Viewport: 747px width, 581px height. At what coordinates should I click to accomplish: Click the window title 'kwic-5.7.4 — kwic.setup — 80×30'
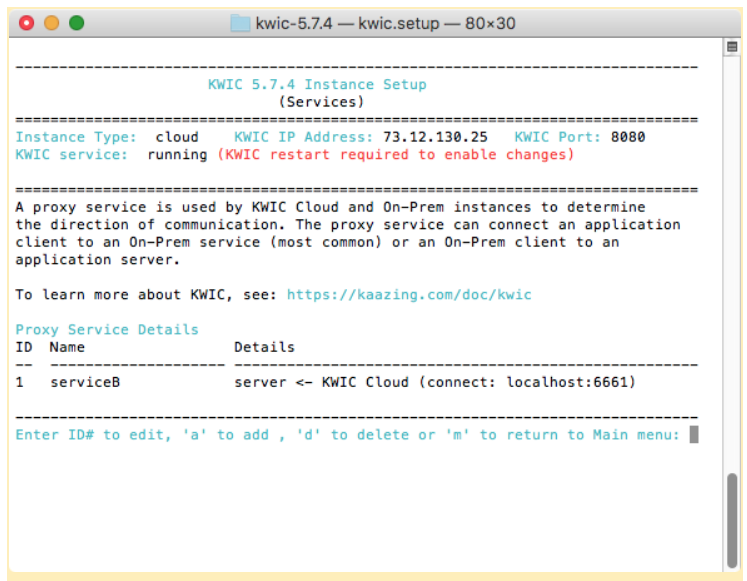tap(385, 23)
